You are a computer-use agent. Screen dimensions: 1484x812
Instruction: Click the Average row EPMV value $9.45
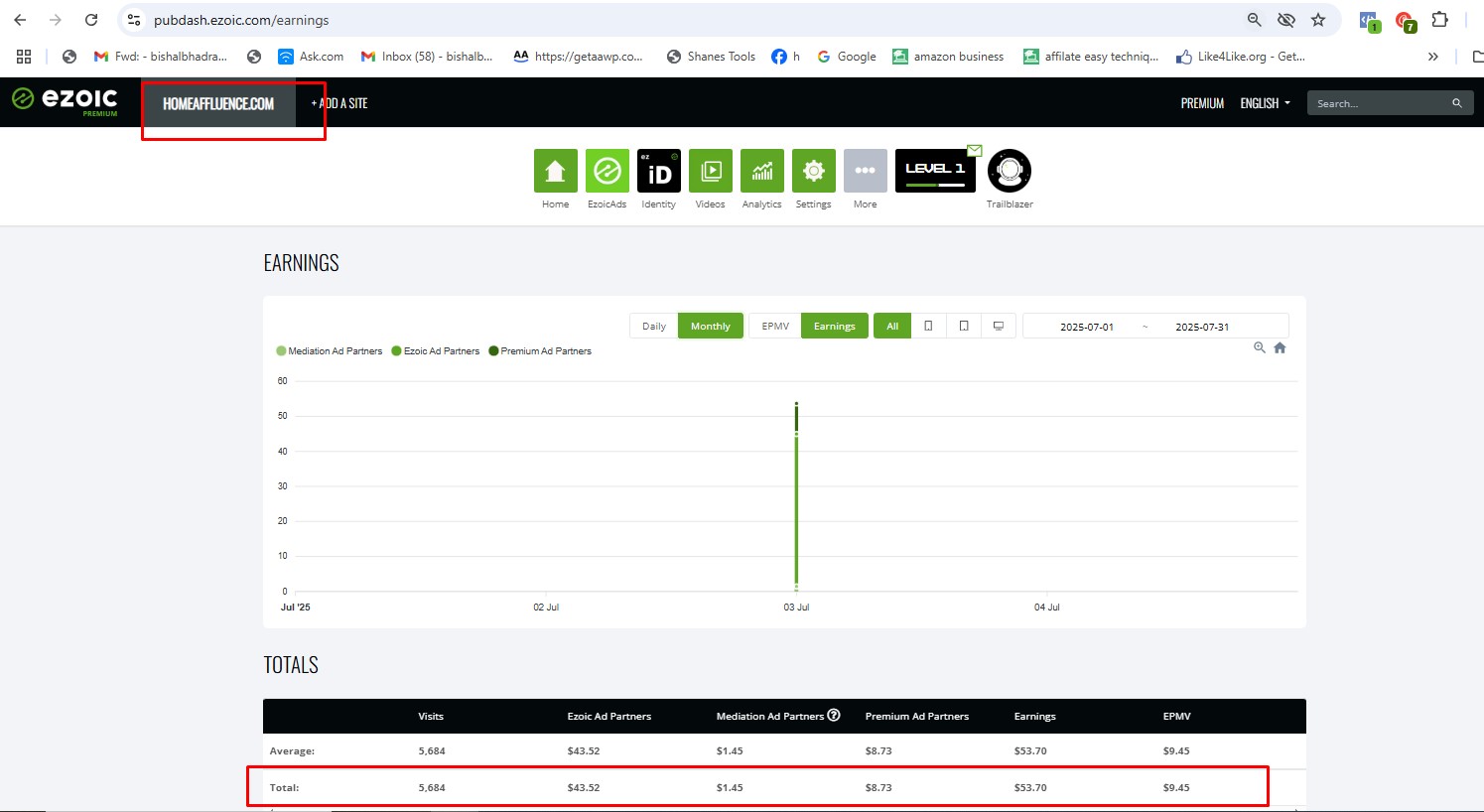(x=1176, y=750)
